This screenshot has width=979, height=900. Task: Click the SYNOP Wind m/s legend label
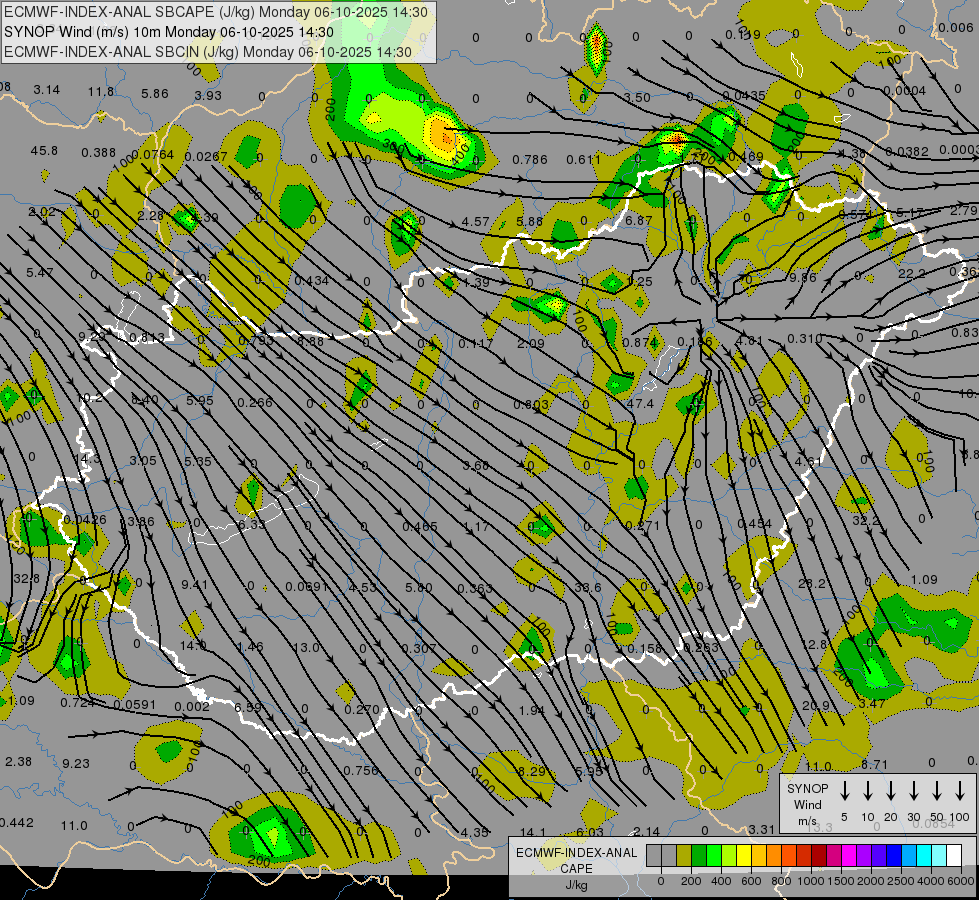coord(807,804)
